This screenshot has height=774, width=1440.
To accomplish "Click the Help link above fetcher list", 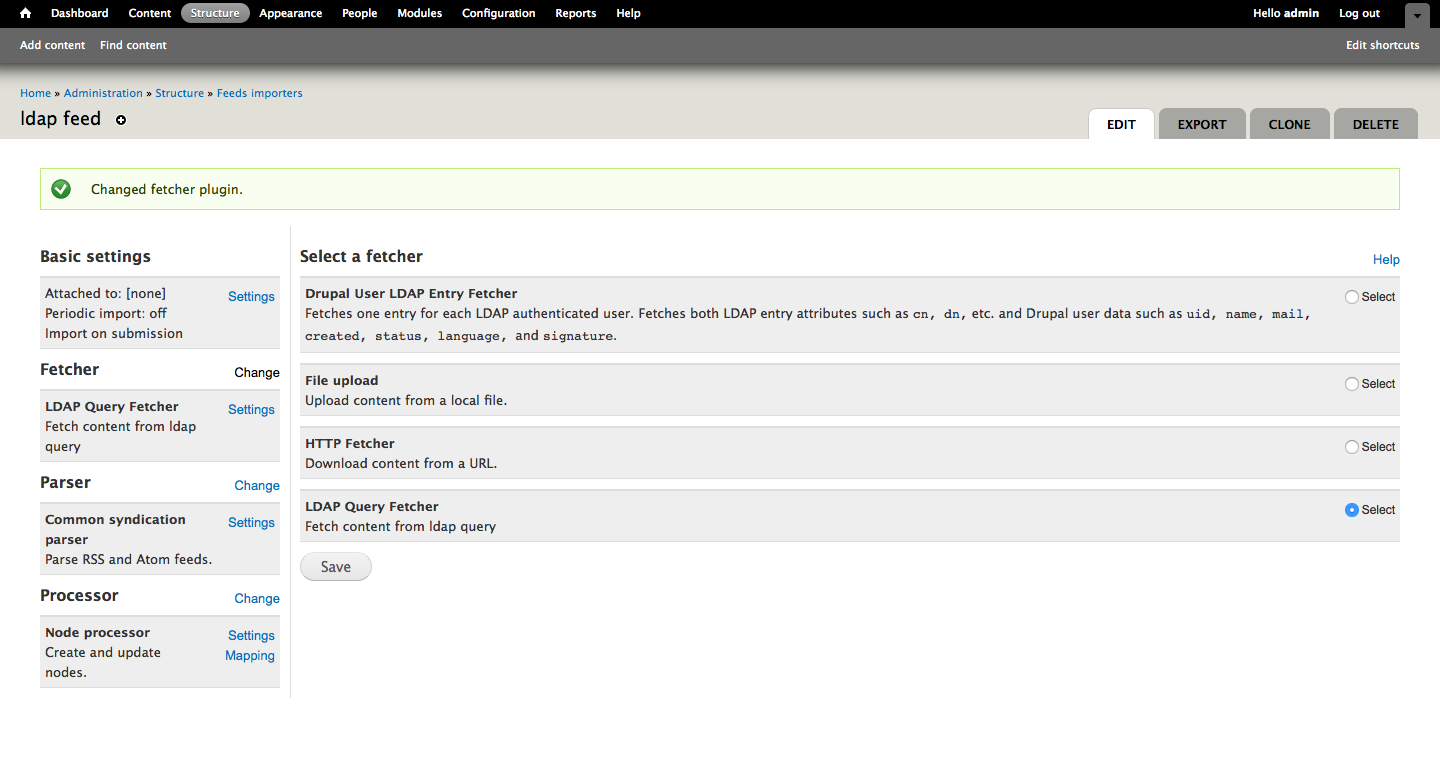I will coord(1386,260).
